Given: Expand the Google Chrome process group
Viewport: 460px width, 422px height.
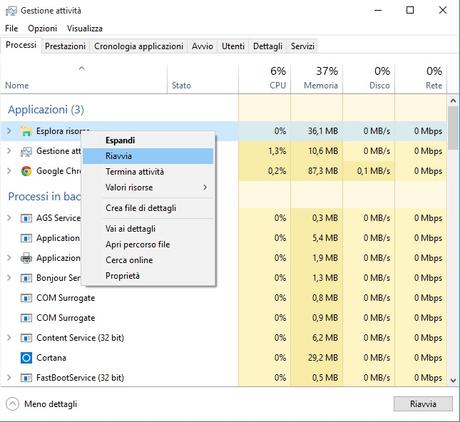Looking at the screenshot, I should click(9, 171).
